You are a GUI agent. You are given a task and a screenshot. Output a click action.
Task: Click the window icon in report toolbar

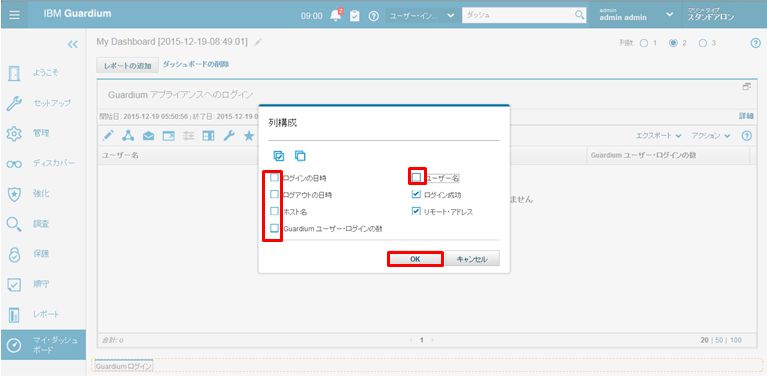click(x=168, y=136)
